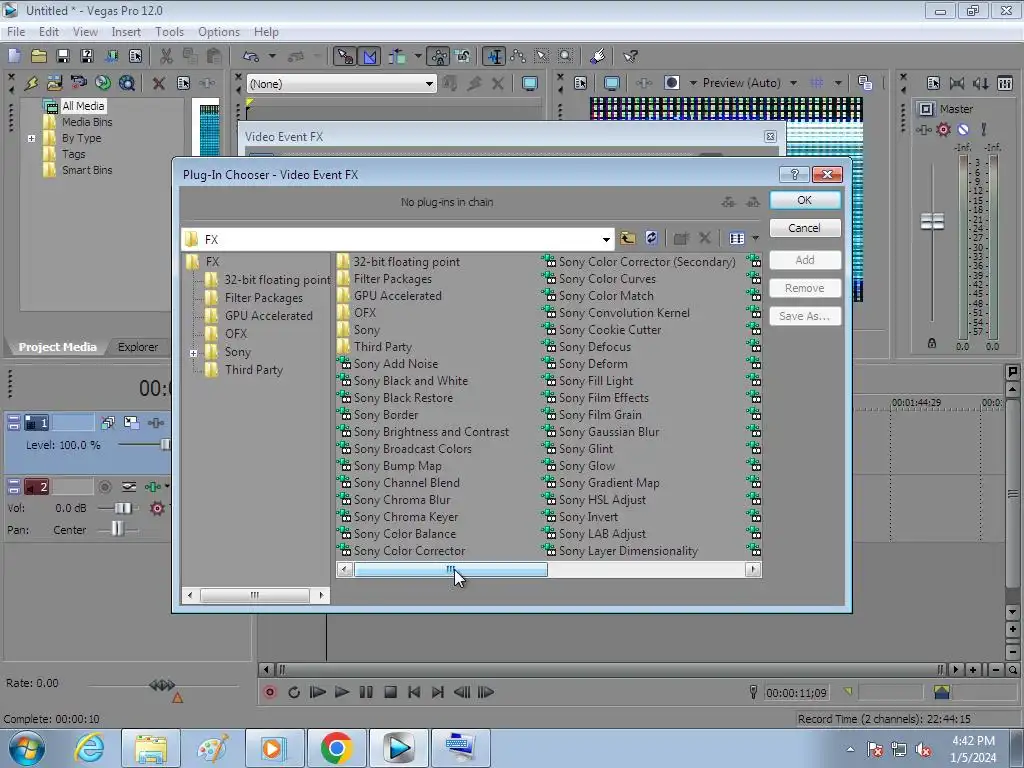Open the Options menu
The height and width of the screenshot is (768, 1024).
[x=219, y=31]
